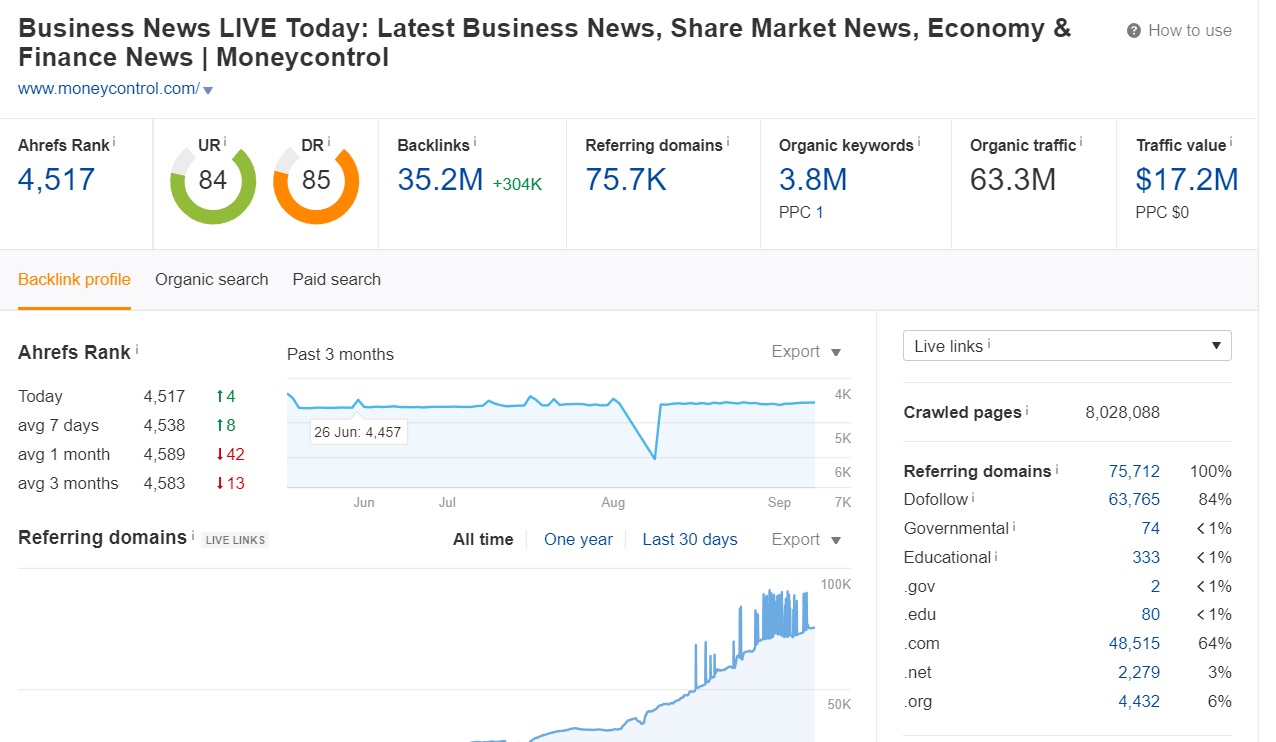The height and width of the screenshot is (742, 1276).
Task: Show info tooltip for Referring domains metric
Action: (x=727, y=142)
